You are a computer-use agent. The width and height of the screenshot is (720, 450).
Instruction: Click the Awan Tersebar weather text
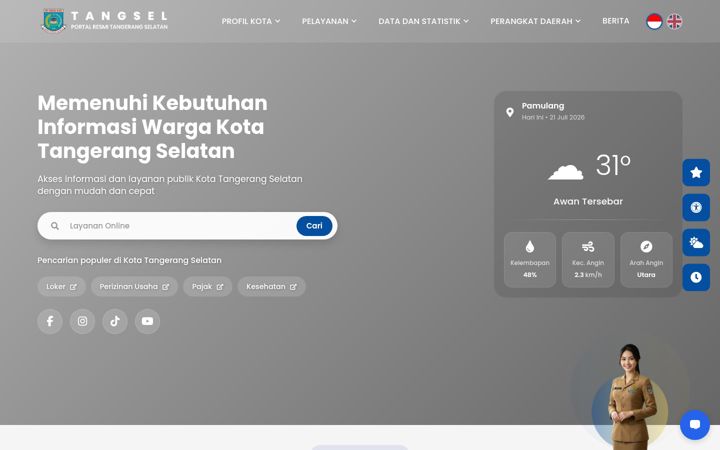588,202
